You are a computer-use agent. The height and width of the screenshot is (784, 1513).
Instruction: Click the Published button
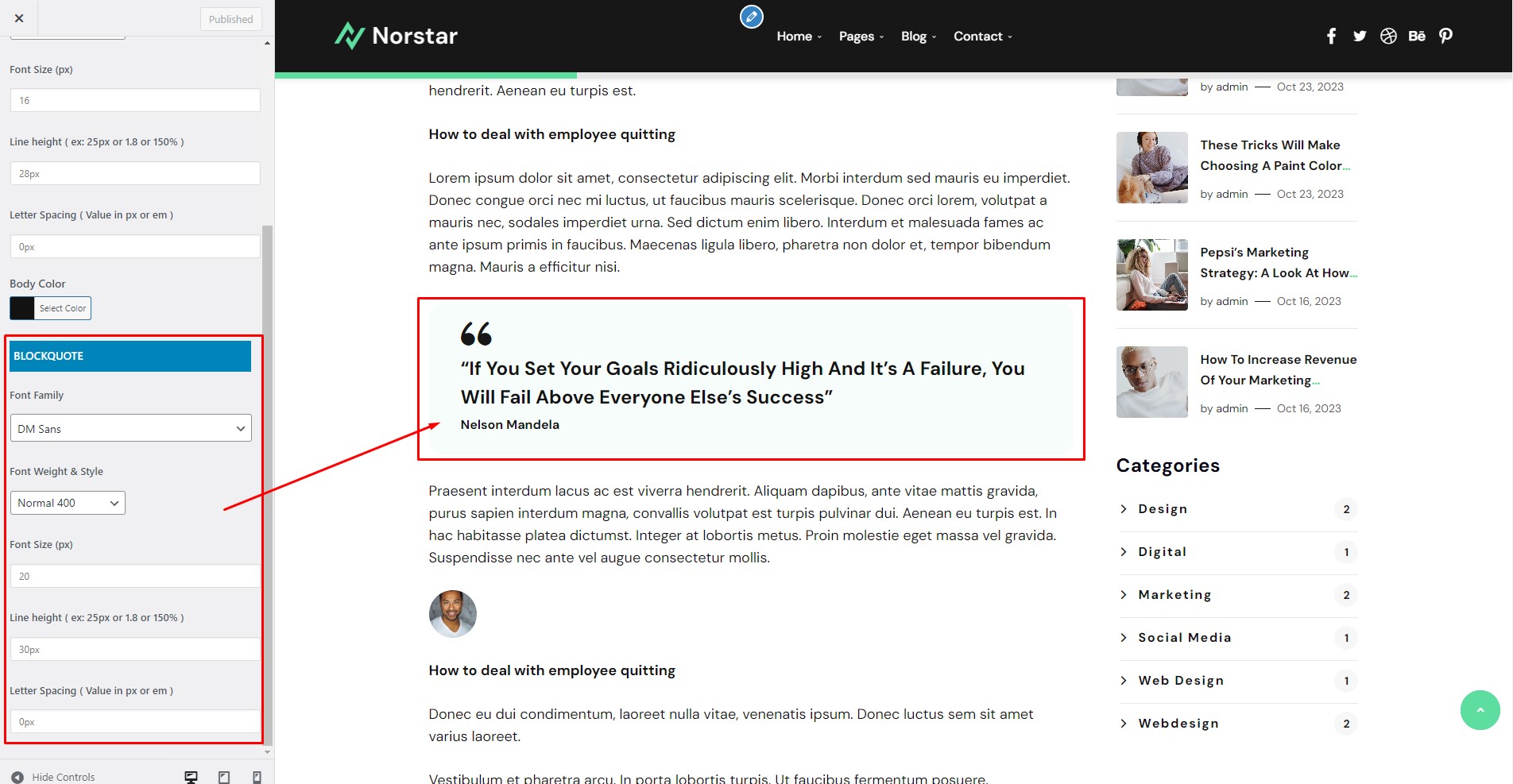pyautogui.click(x=230, y=19)
